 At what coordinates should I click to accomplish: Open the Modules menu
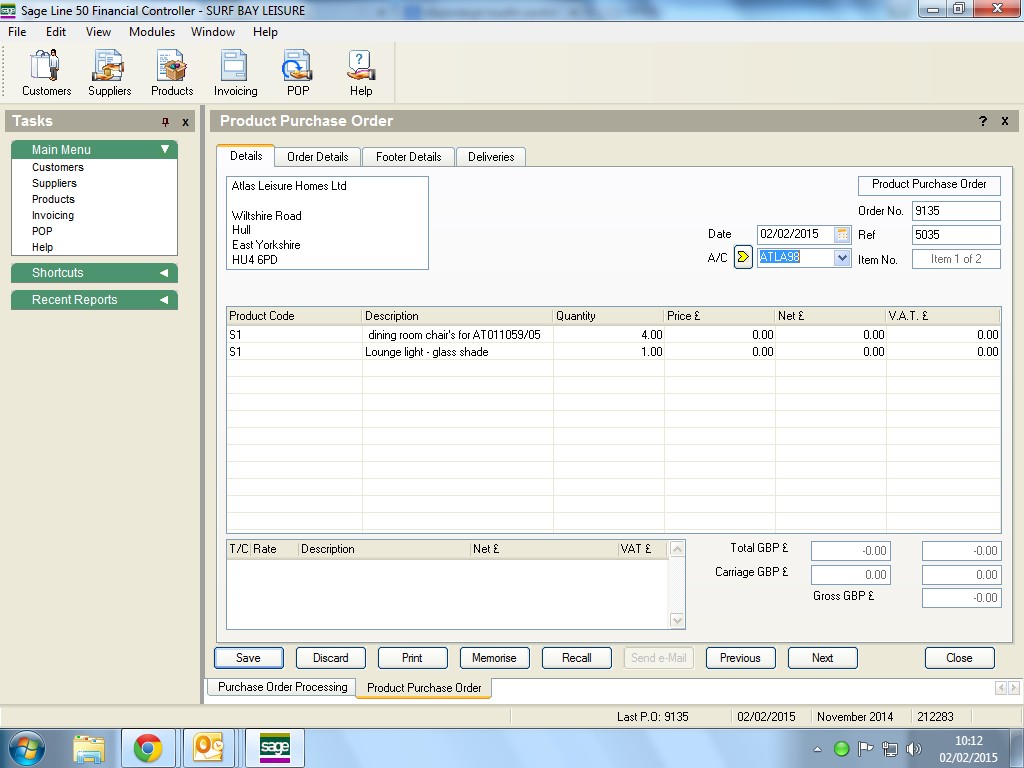(x=152, y=32)
